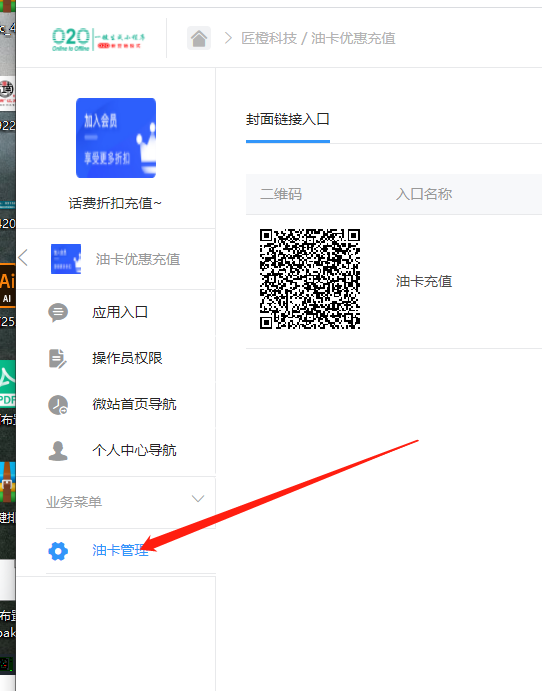The width and height of the screenshot is (542, 691).
Task: Click the blue gear icon for 油卡管理
Action: pos(58,551)
